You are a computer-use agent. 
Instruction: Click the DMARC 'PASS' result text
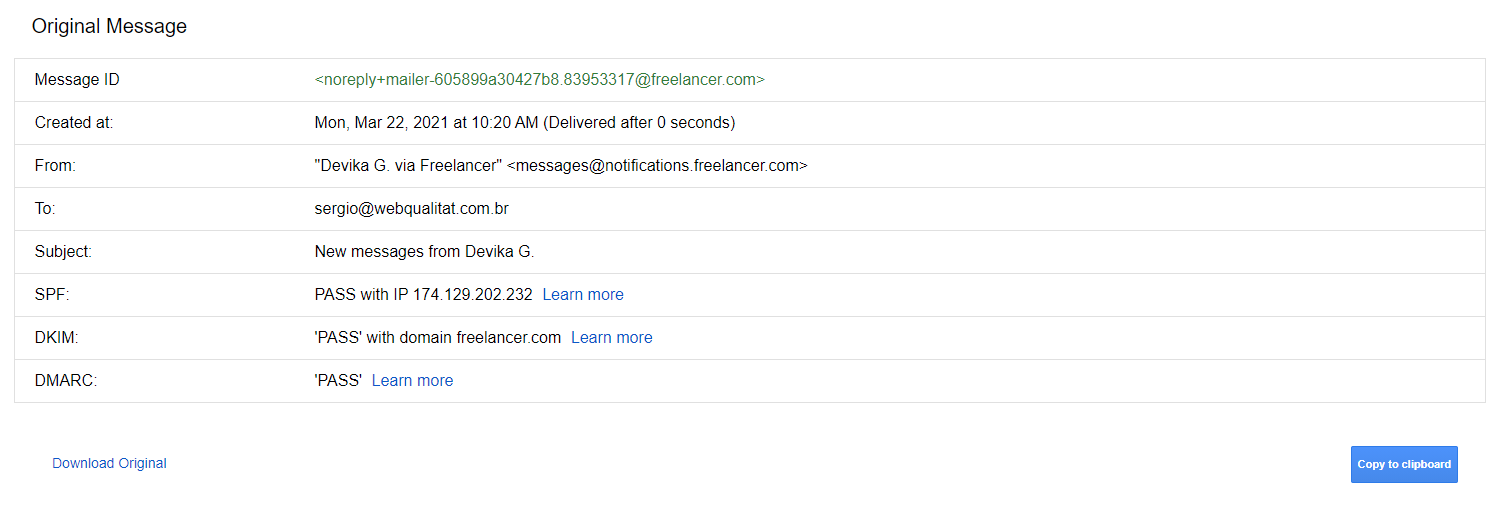pos(337,381)
